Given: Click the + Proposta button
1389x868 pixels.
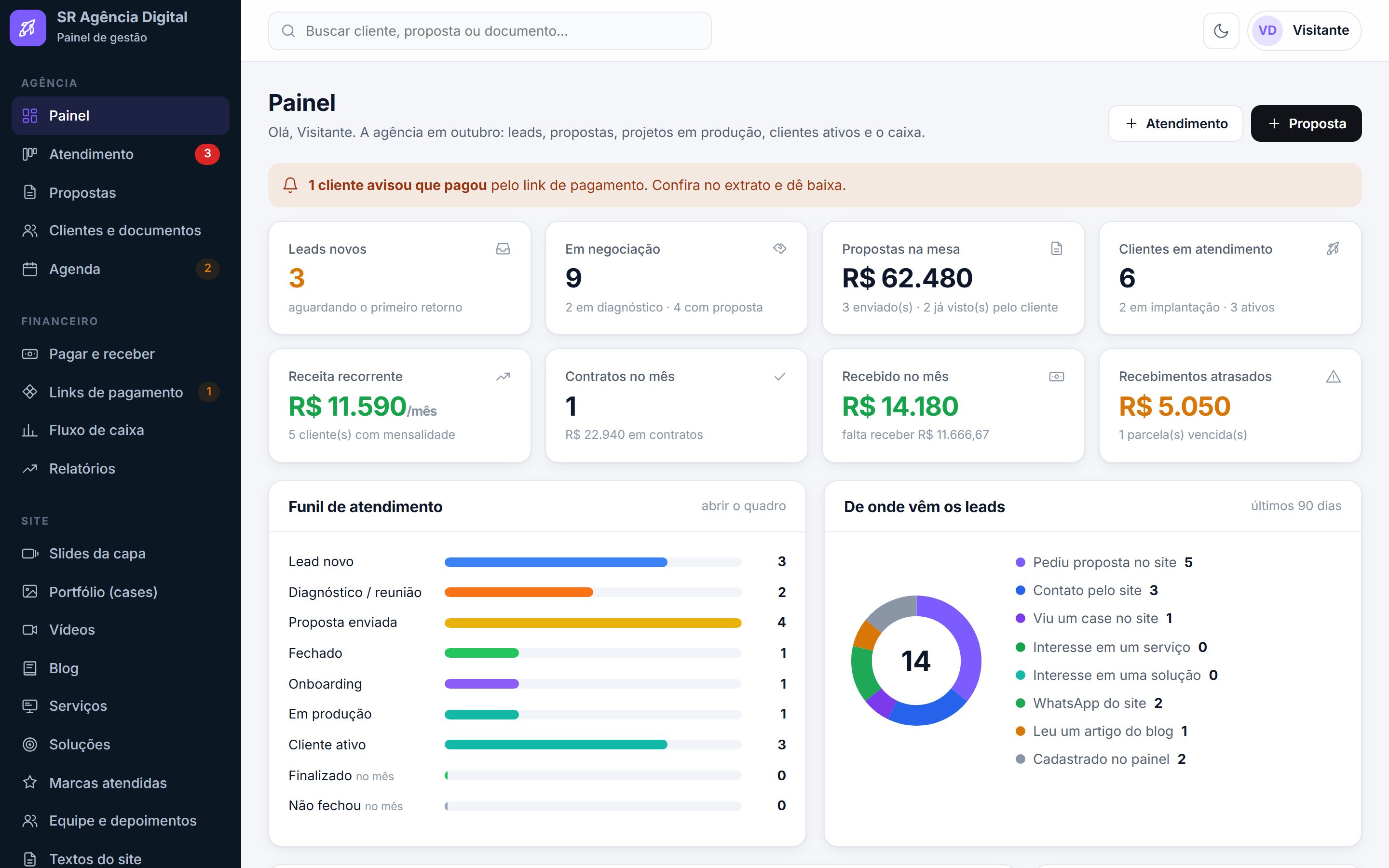Looking at the screenshot, I should (1307, 123).
